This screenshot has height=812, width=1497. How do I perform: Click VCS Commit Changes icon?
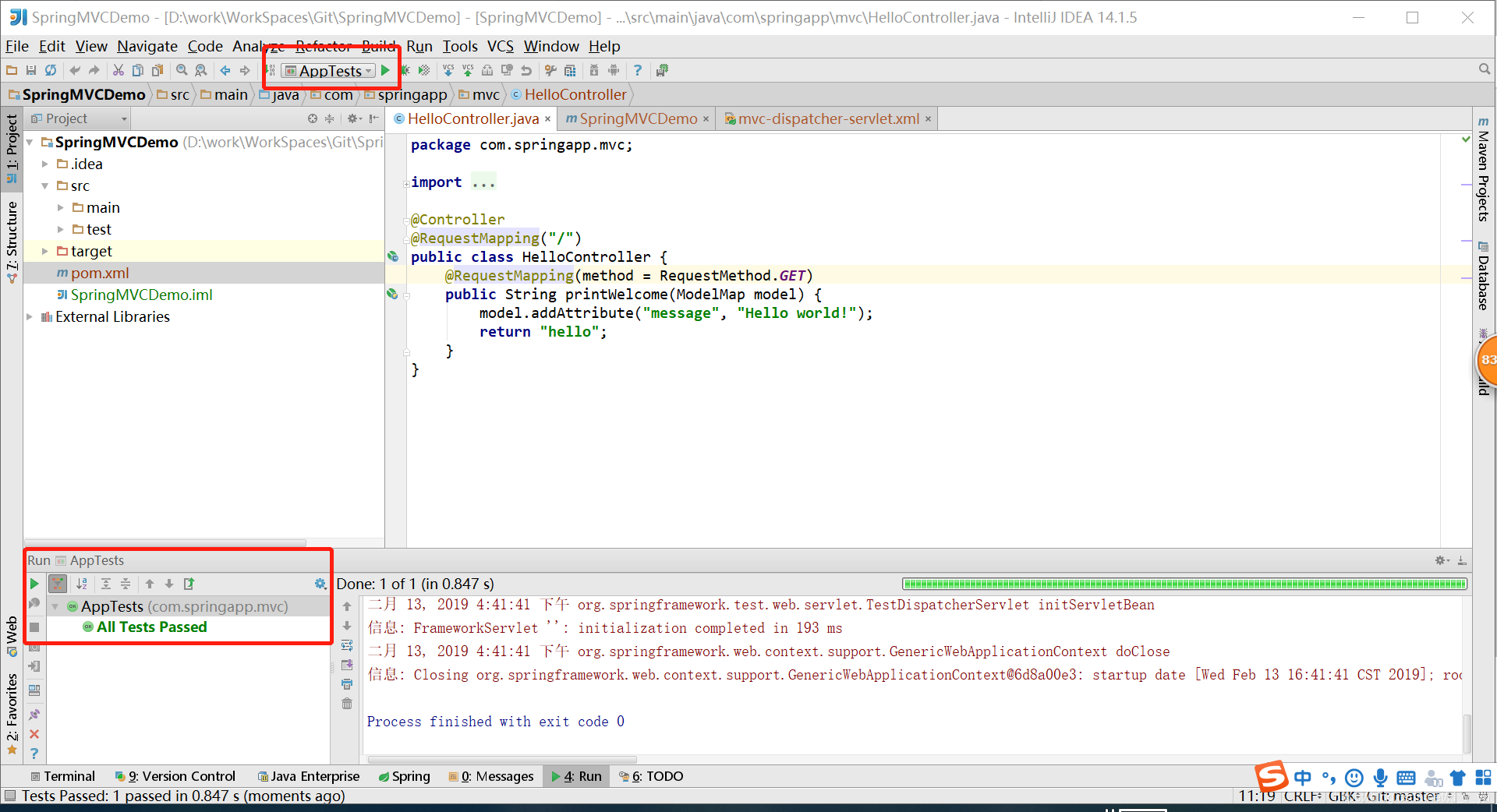[468, 70]
